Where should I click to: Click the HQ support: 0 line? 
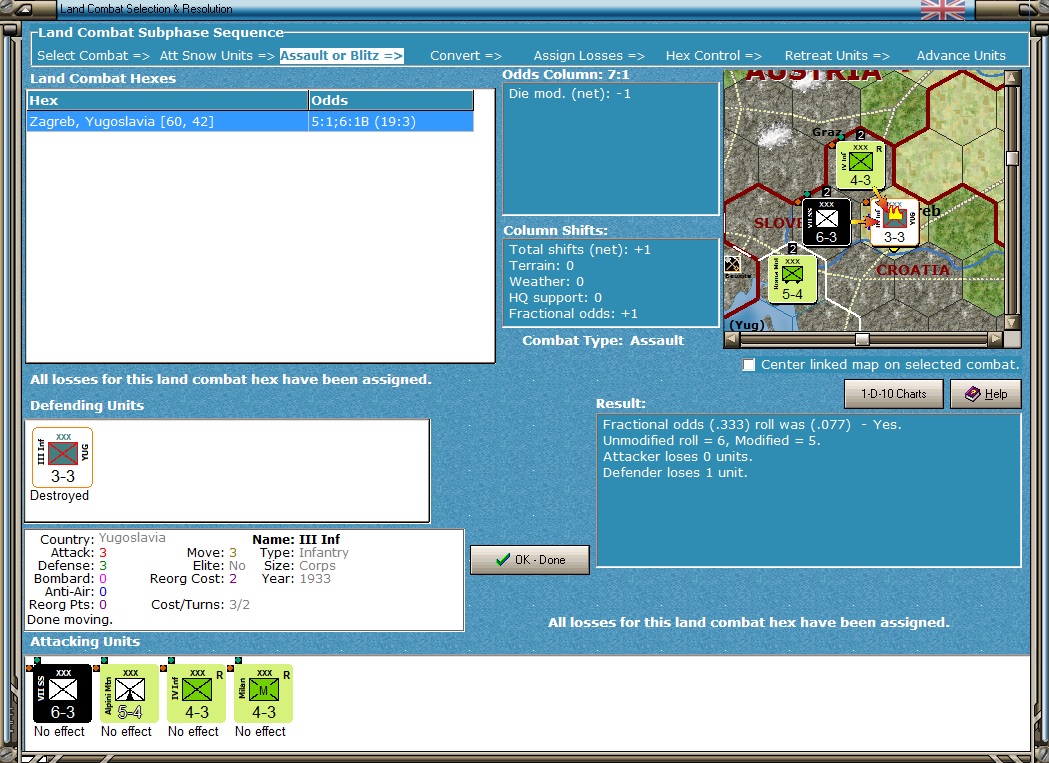click(555, 298)
